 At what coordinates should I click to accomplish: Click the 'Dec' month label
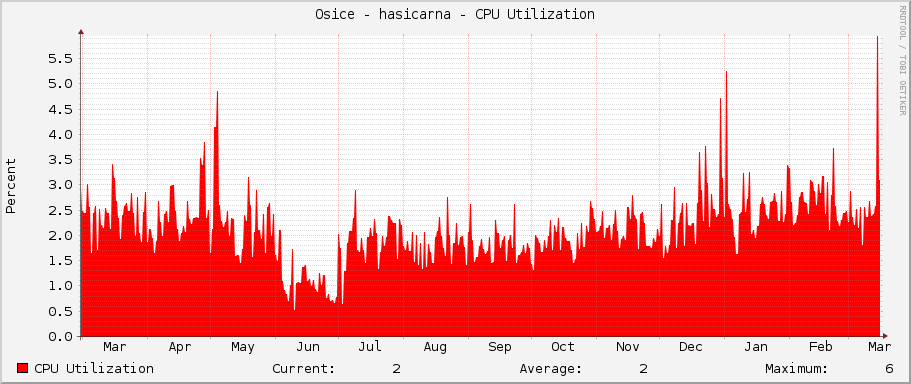point(691,347)
